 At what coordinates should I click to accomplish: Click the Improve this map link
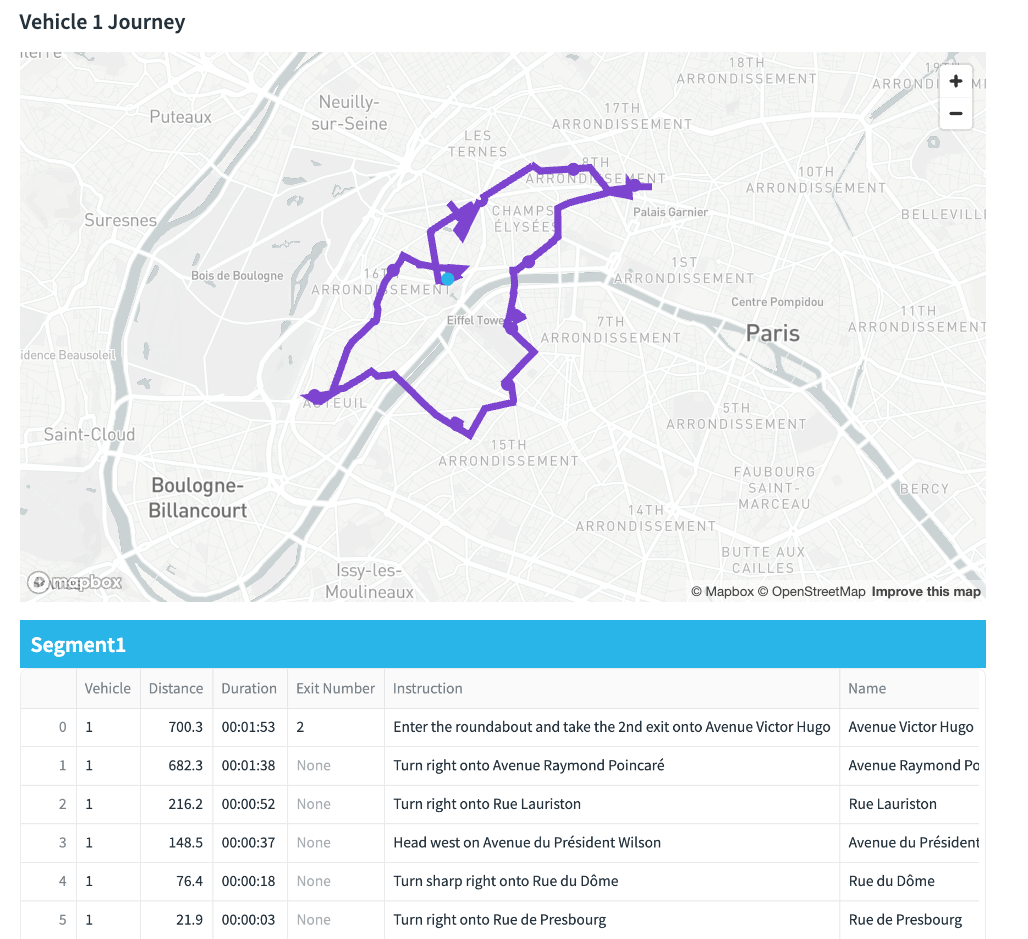click(x=926, y=592)
